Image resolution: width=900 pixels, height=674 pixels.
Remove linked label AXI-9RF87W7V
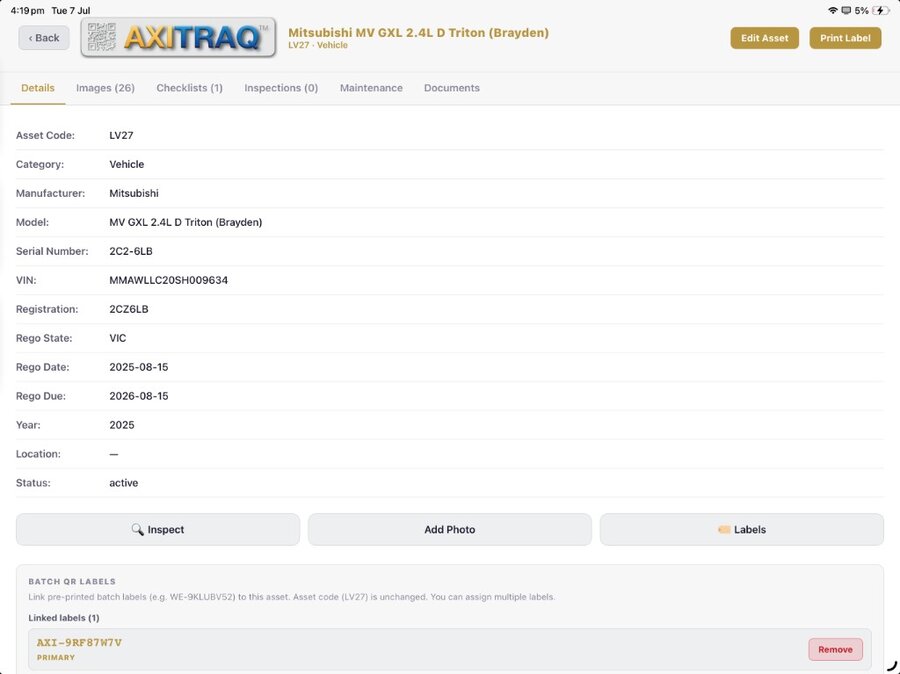[835, 649]
